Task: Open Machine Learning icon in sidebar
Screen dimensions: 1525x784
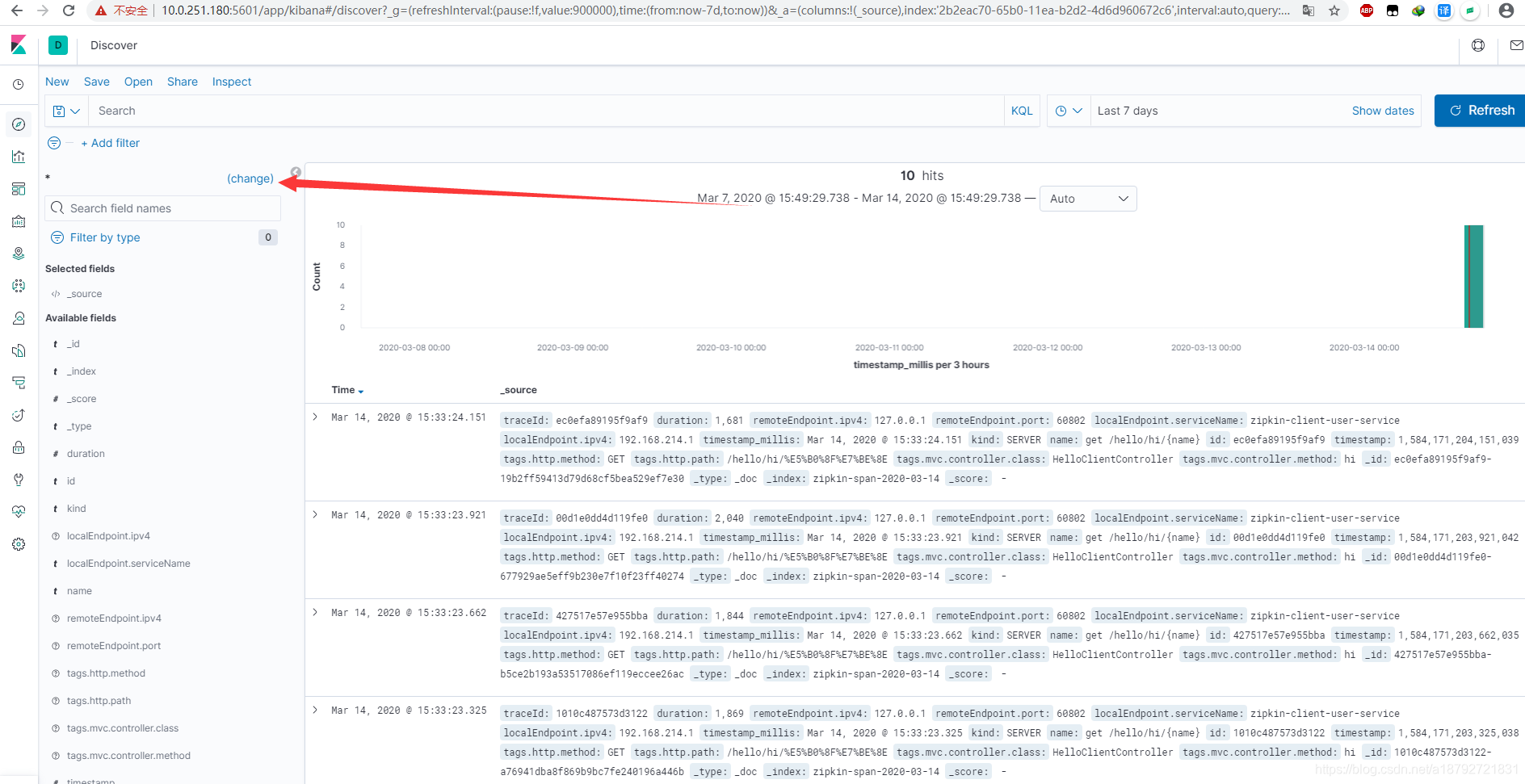Action: coord(19,286)
